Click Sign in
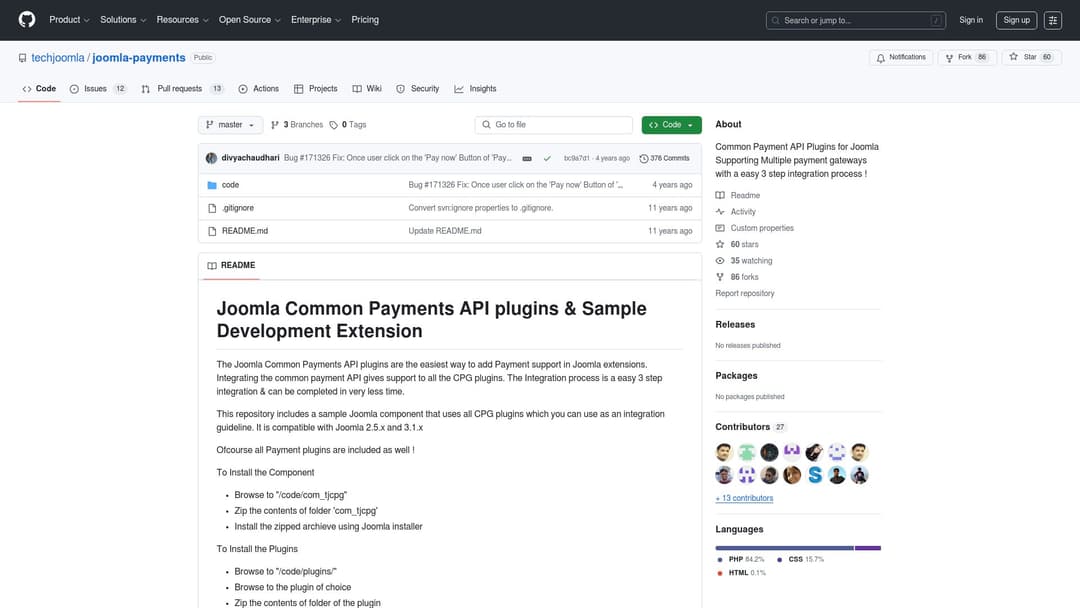This screenshot has height=608, width=1080. click(970, 20)
